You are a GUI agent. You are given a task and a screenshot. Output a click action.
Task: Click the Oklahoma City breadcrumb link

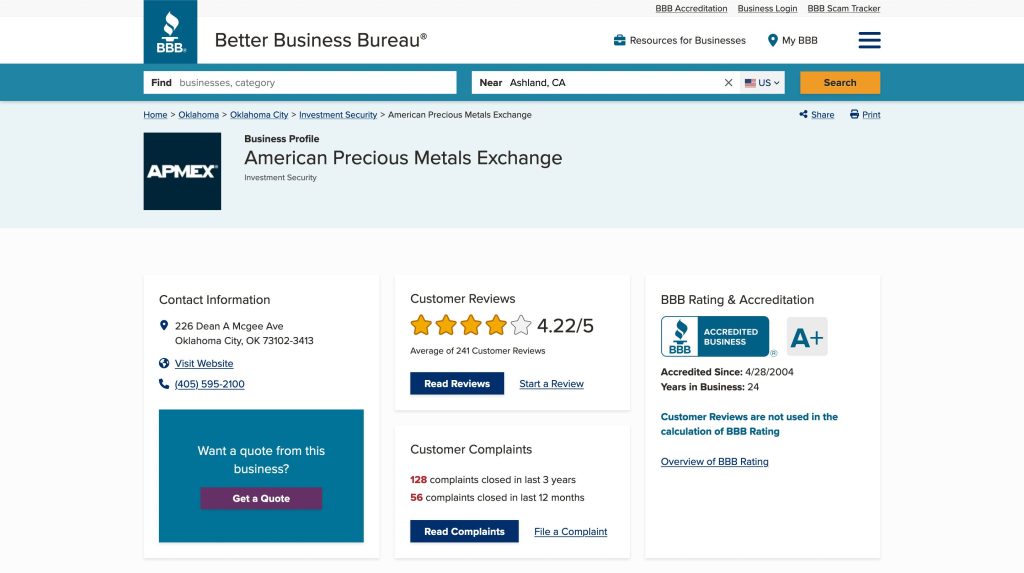(x=259, y=115)
